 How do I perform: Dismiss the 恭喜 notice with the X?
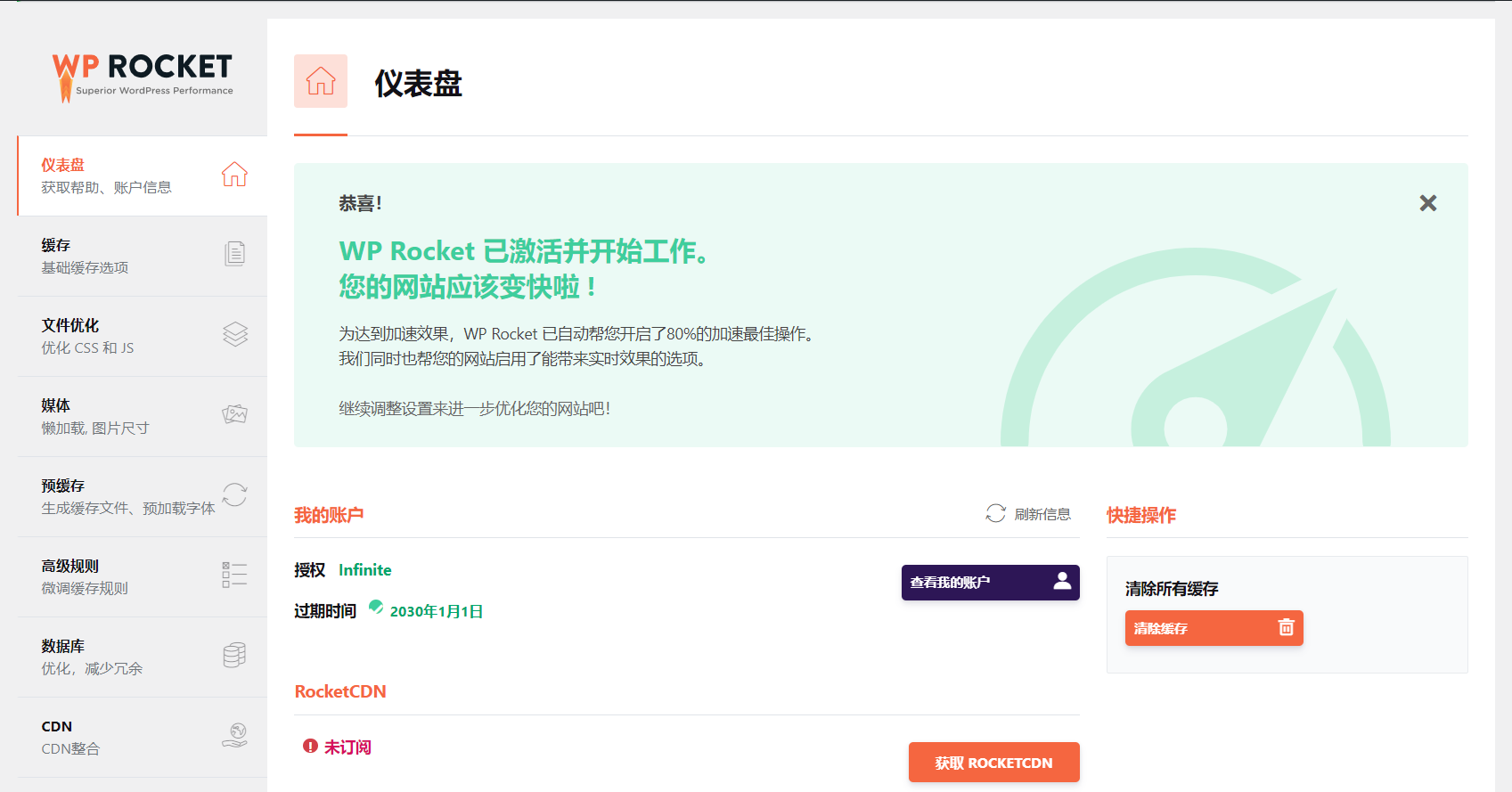click(1428, 203)
